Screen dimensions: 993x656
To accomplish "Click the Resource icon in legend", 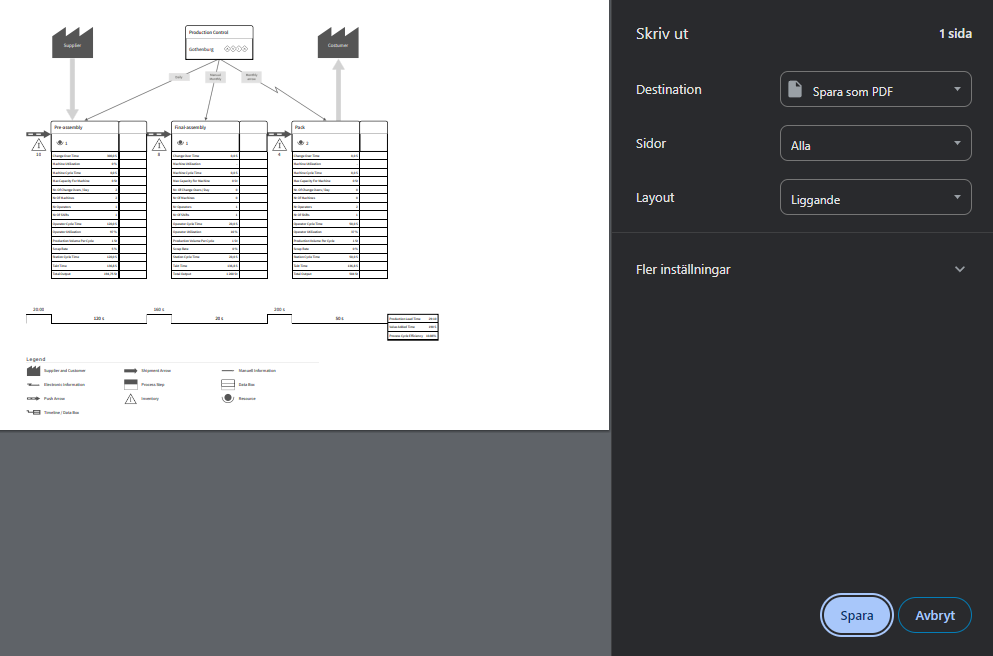I will 228,398.
